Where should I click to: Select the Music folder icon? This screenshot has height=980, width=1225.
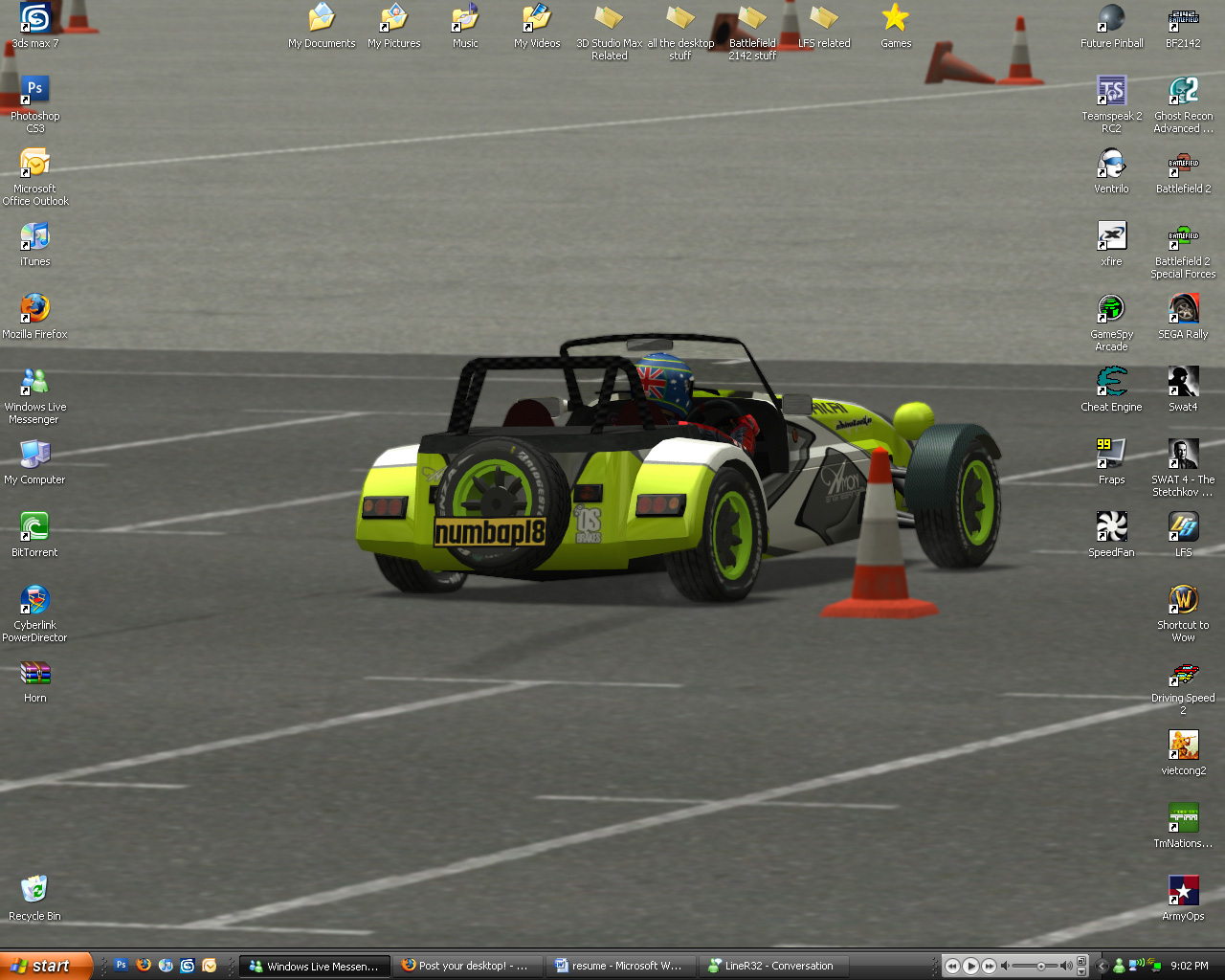[465, 26]
